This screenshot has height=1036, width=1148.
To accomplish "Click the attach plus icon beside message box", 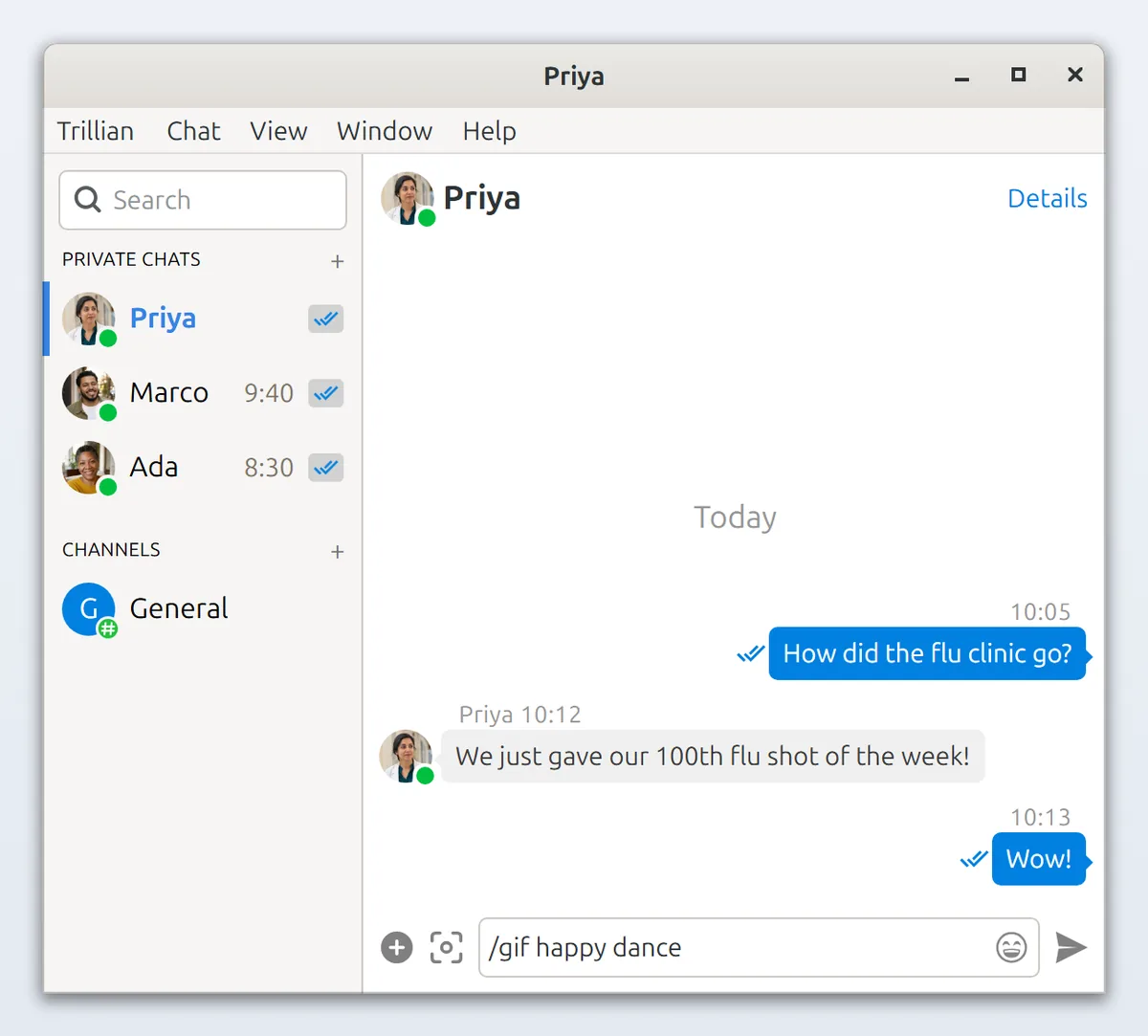I will 396,947.
